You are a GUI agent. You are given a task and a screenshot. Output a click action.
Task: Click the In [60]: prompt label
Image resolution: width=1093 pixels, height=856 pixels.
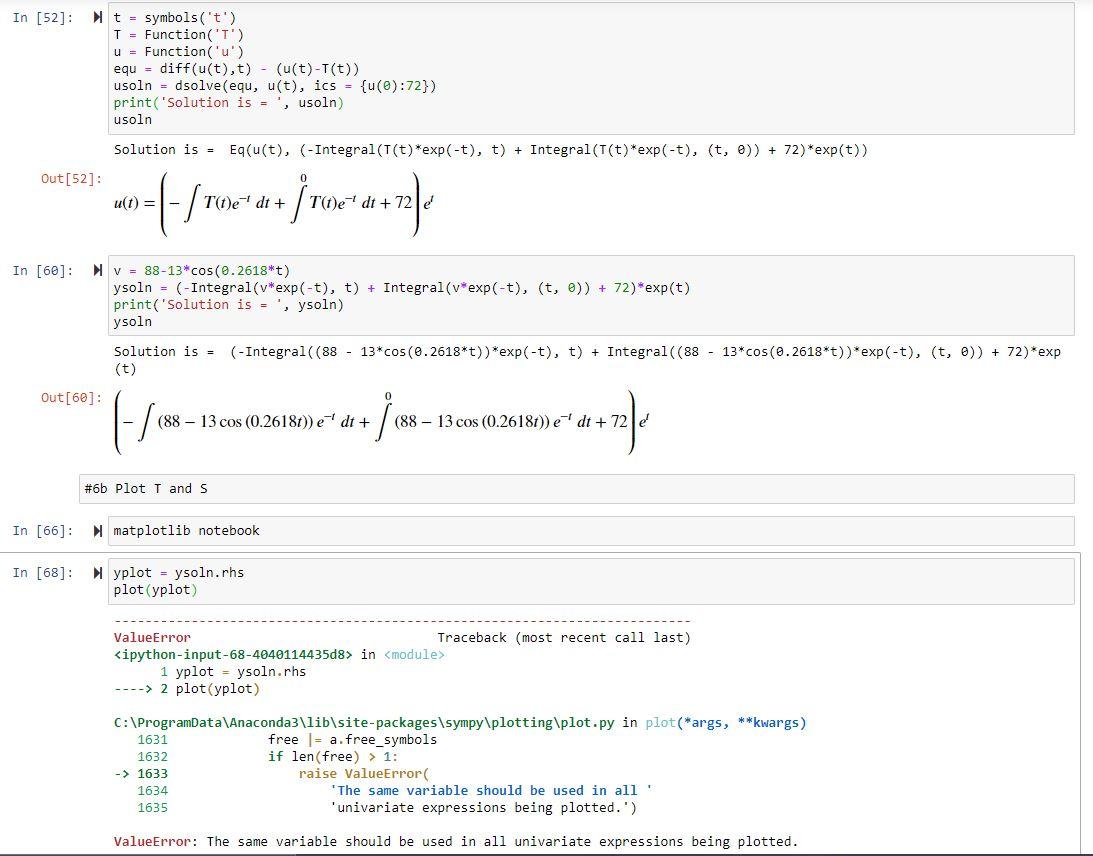tap(43, 271)
